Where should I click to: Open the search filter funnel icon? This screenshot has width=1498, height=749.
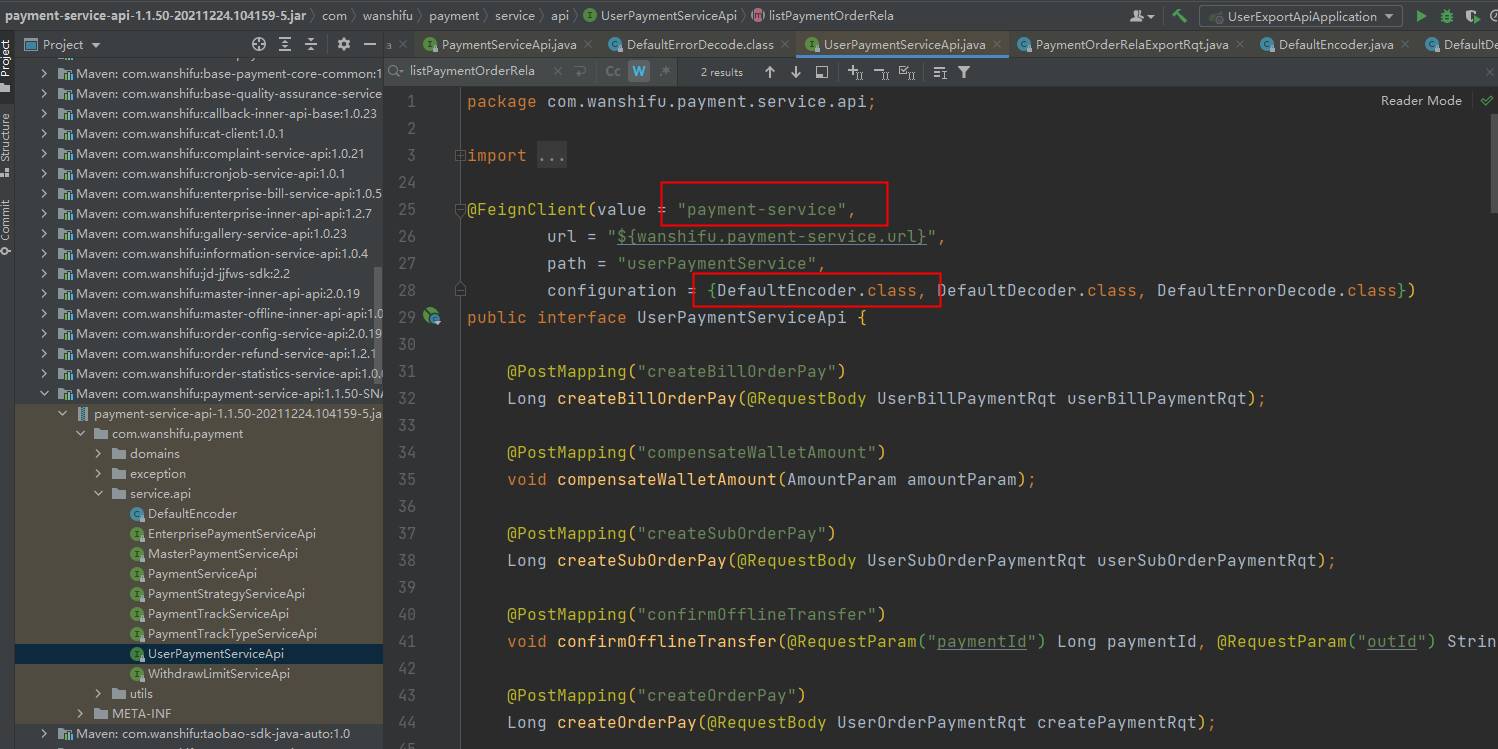964,72
